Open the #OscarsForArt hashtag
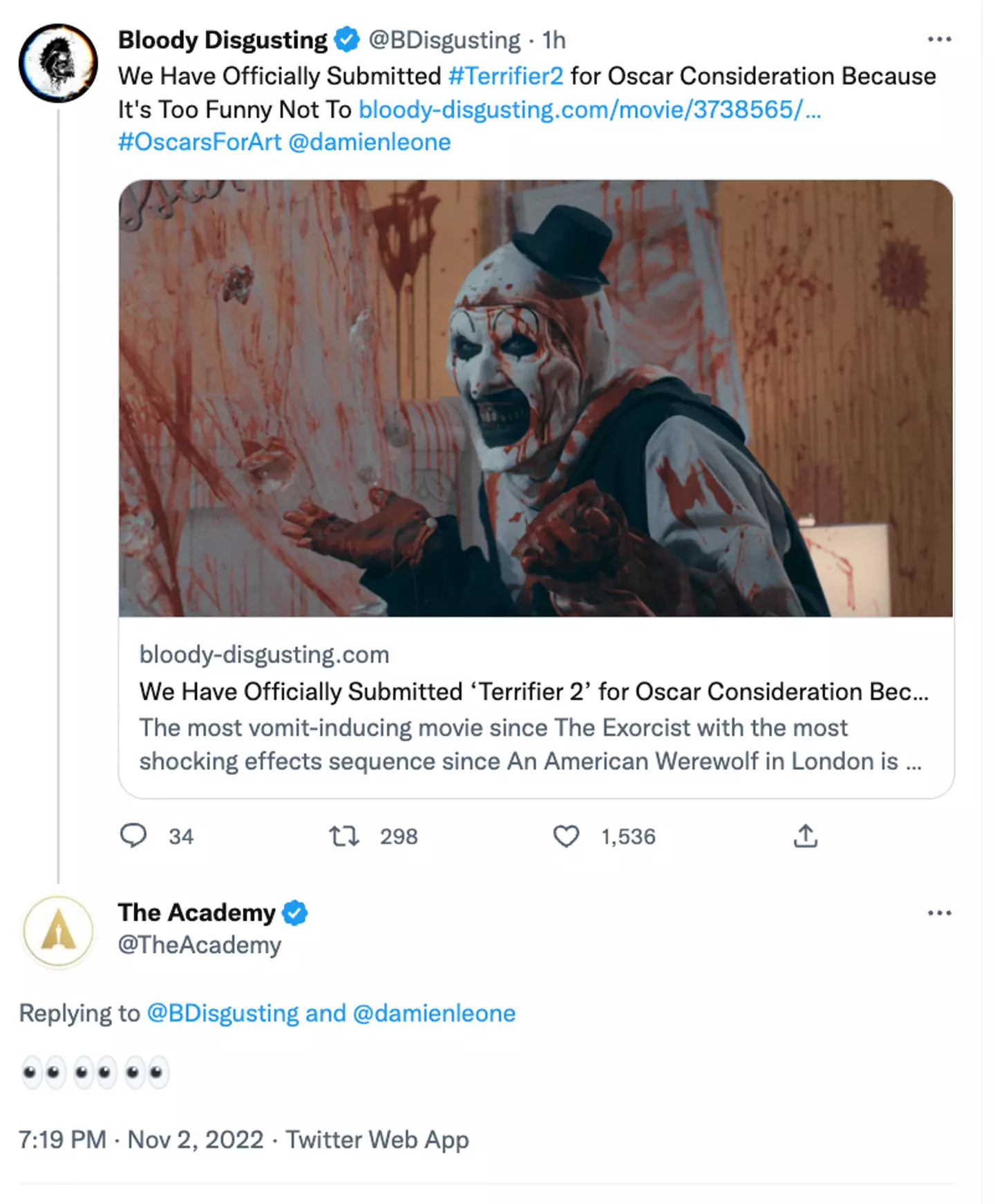The width and height of the screenshot is (995, 1204). 200,142
